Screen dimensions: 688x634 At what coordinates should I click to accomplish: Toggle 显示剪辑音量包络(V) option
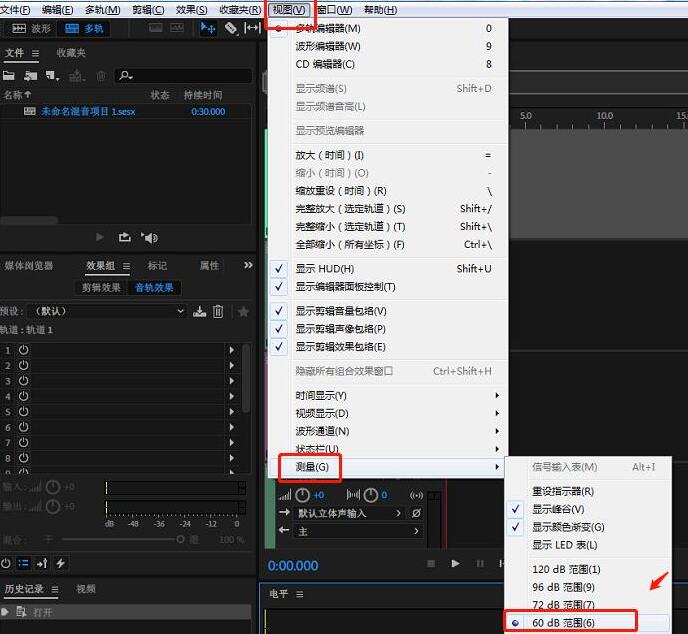pyautogui.click(x=388, y=311)
